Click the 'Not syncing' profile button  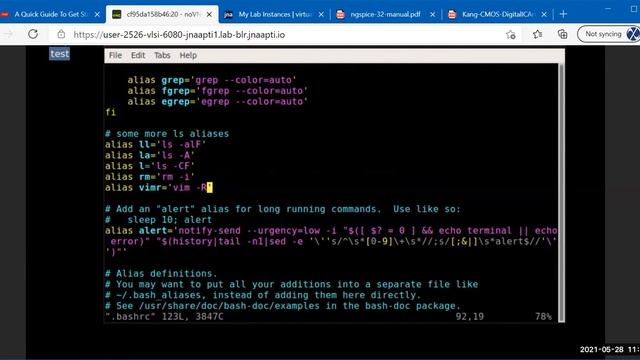coord(608,34)
